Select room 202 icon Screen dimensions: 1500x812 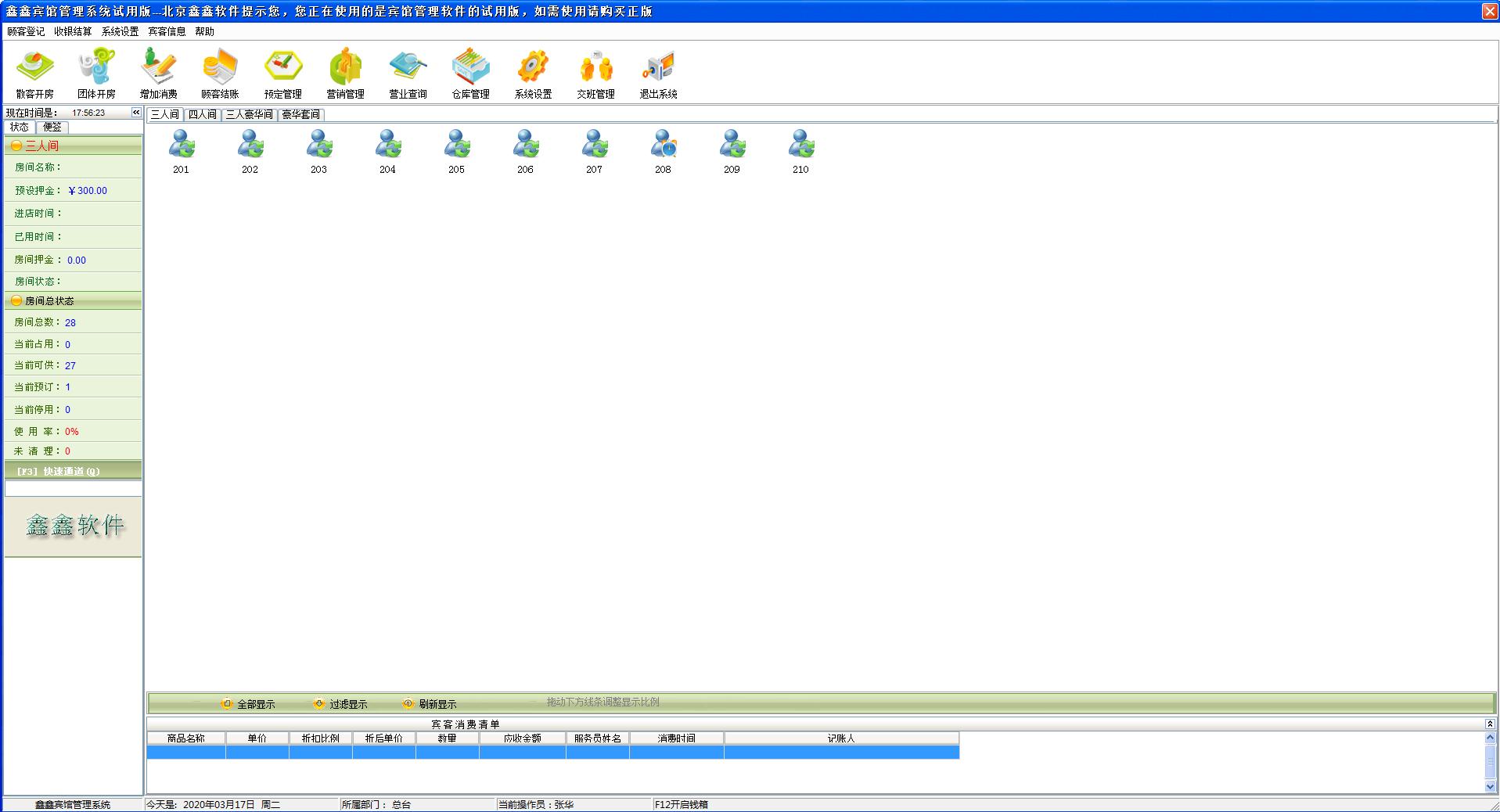click(x=250, y=151)
